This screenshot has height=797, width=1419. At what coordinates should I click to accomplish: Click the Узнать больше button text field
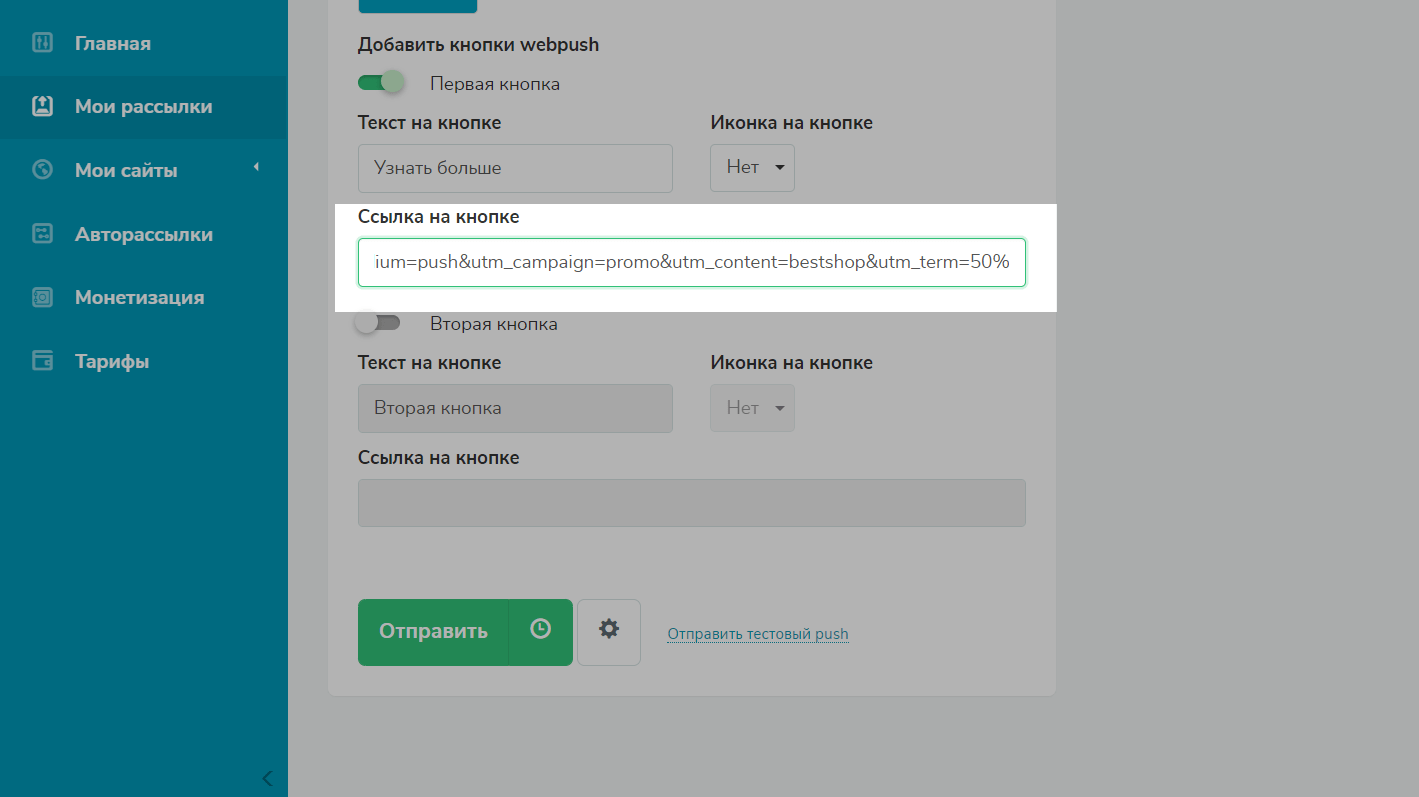[514, 168]
